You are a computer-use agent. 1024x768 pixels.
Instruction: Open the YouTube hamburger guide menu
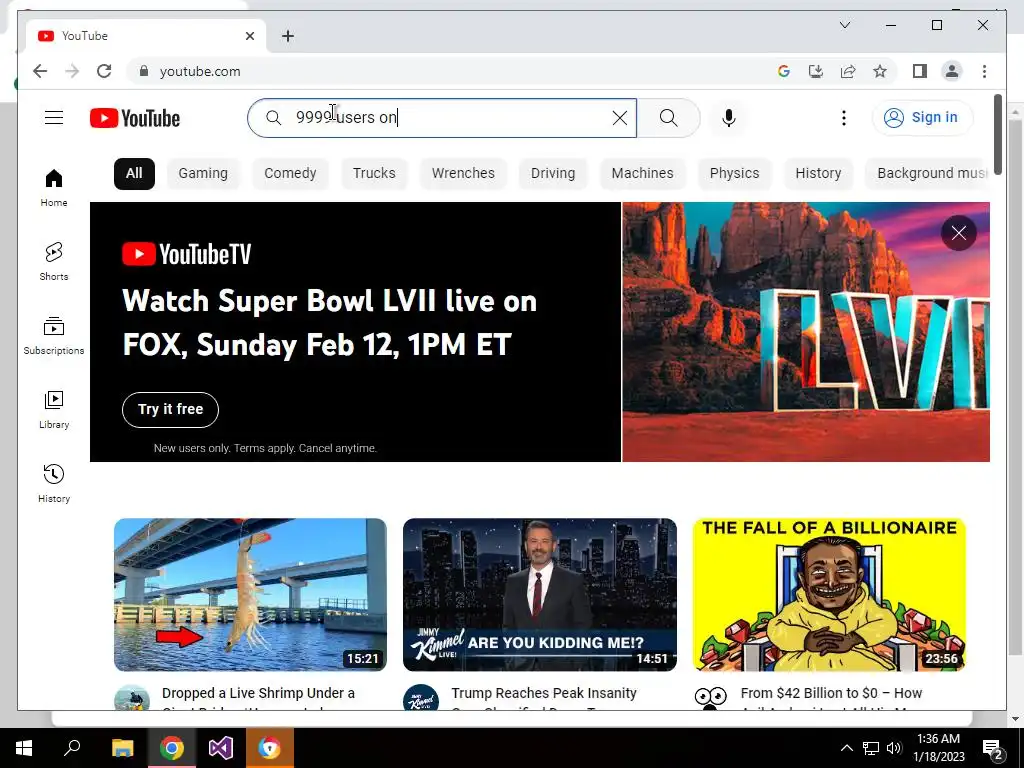[x=54, y=118]
